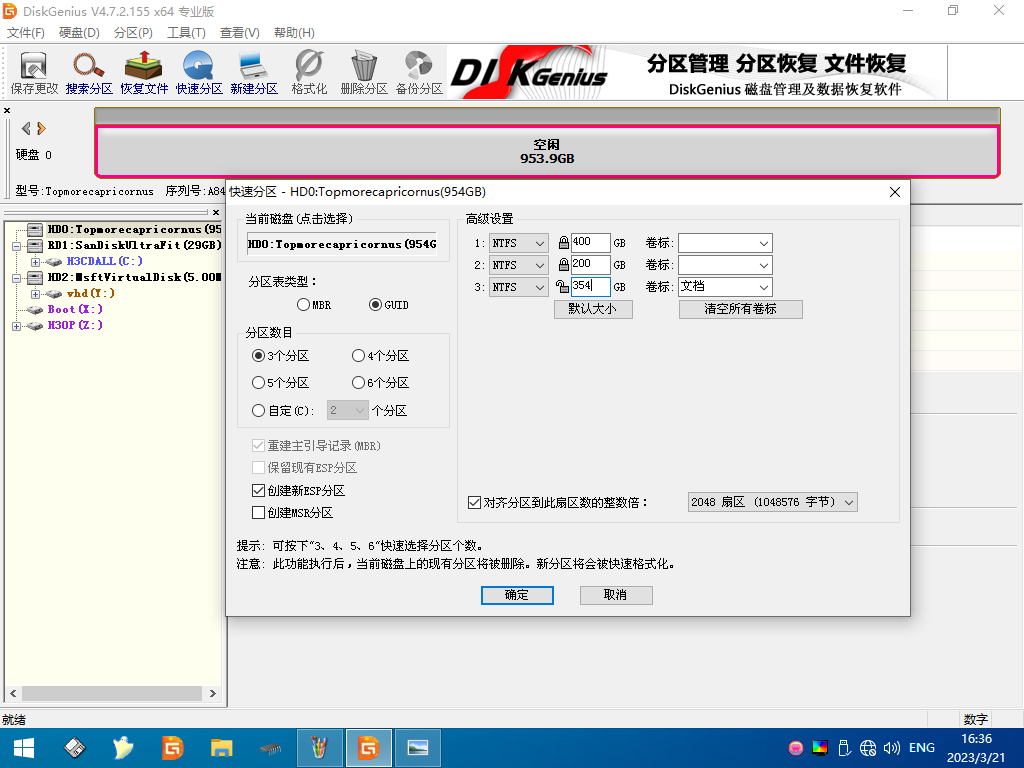Open the 备份分区 backup partition tool

419,72
